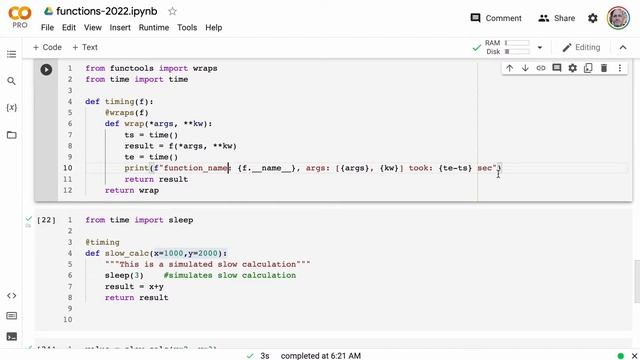Click the 'completed at 6:21 AM' status text

(320, 356)
